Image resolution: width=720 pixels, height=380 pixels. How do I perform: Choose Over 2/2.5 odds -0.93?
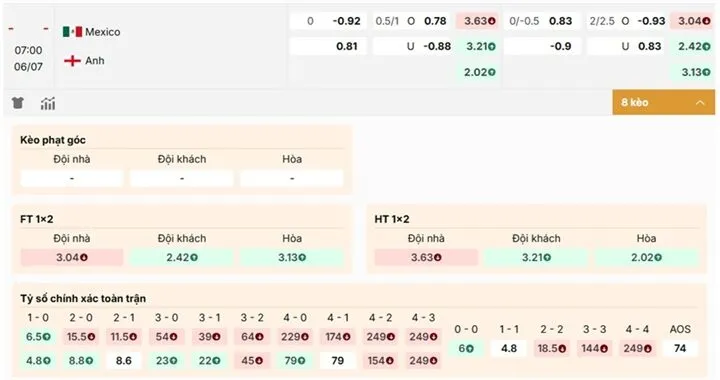point(626,21)
